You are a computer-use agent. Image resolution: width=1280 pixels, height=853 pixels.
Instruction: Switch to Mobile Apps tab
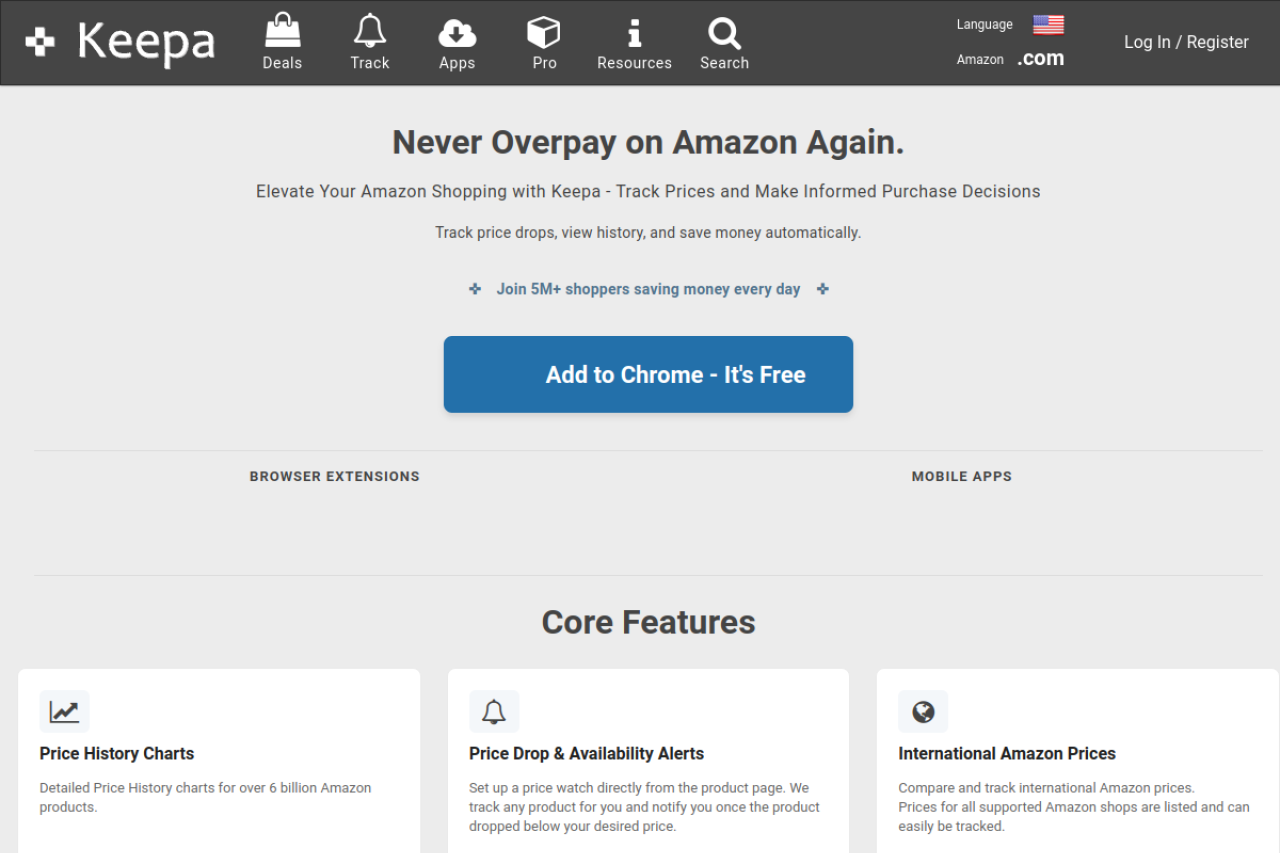click(x=961, y=477)
